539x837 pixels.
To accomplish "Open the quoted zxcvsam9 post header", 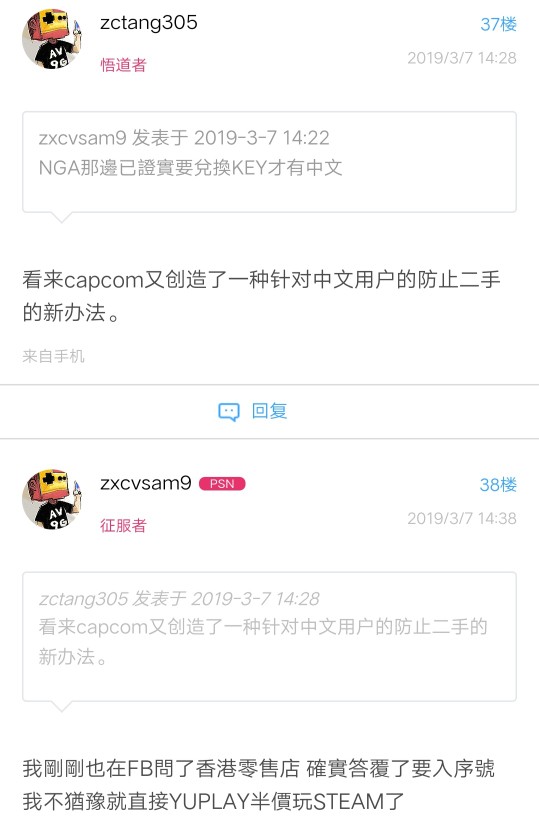I will pyautogui.click(x=184, y=138).
